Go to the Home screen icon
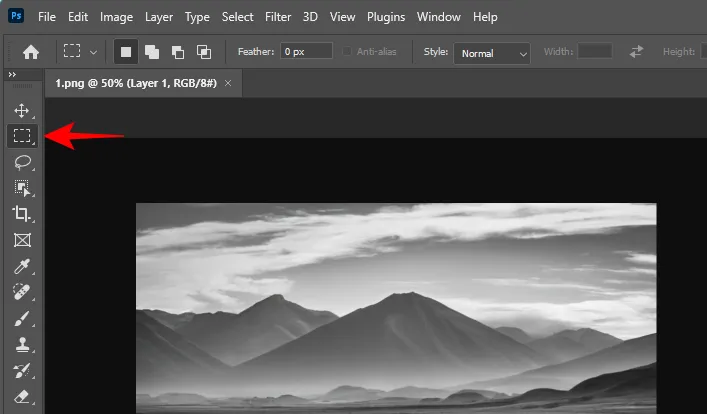This screenshot has height=414, width=707. click(x=31, y=52)
